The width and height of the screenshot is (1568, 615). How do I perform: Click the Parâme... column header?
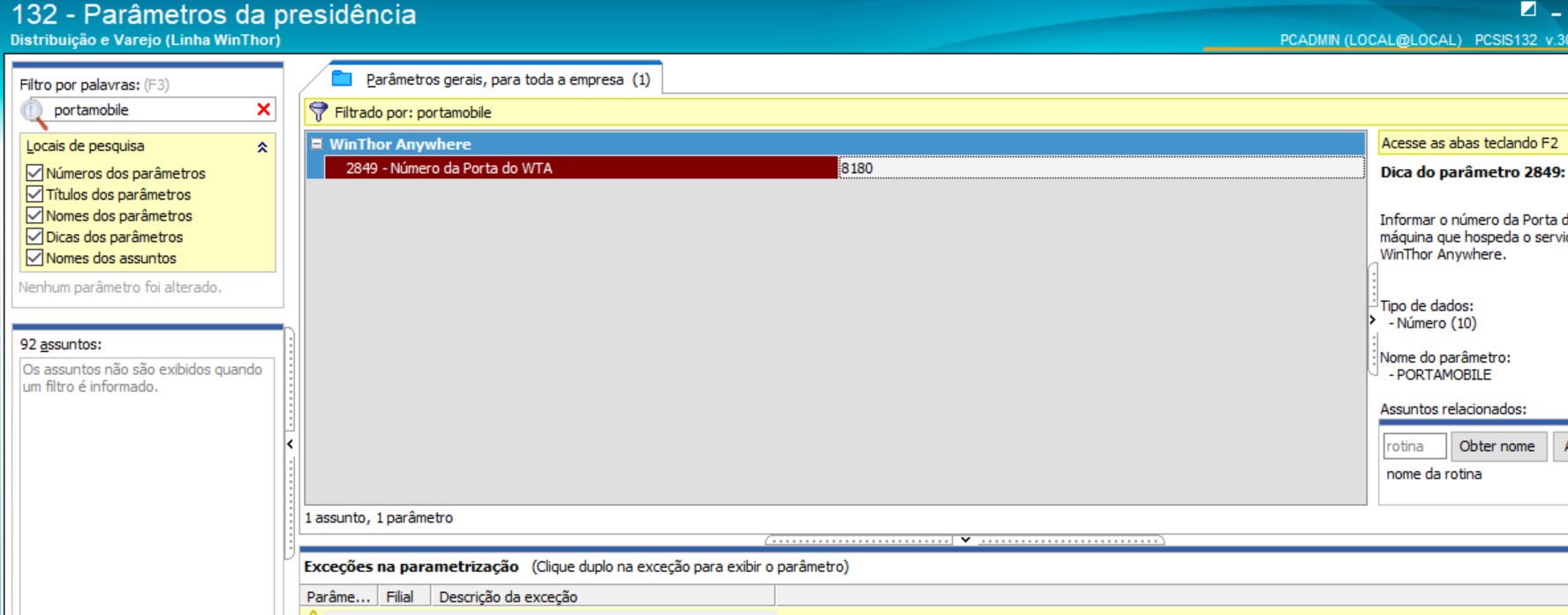coord(339,596)
